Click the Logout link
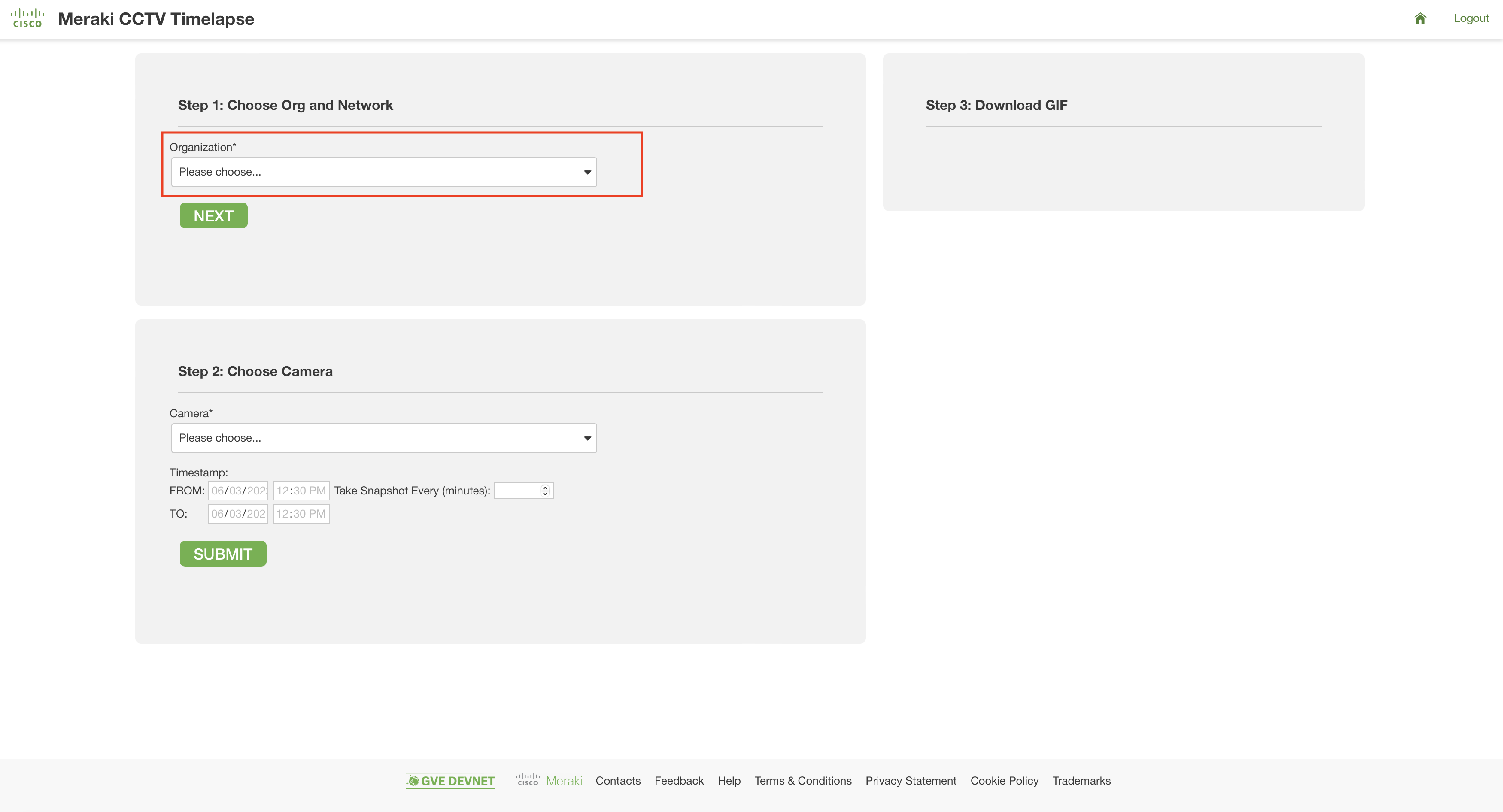The image size is (1503, 812). 1470,18
